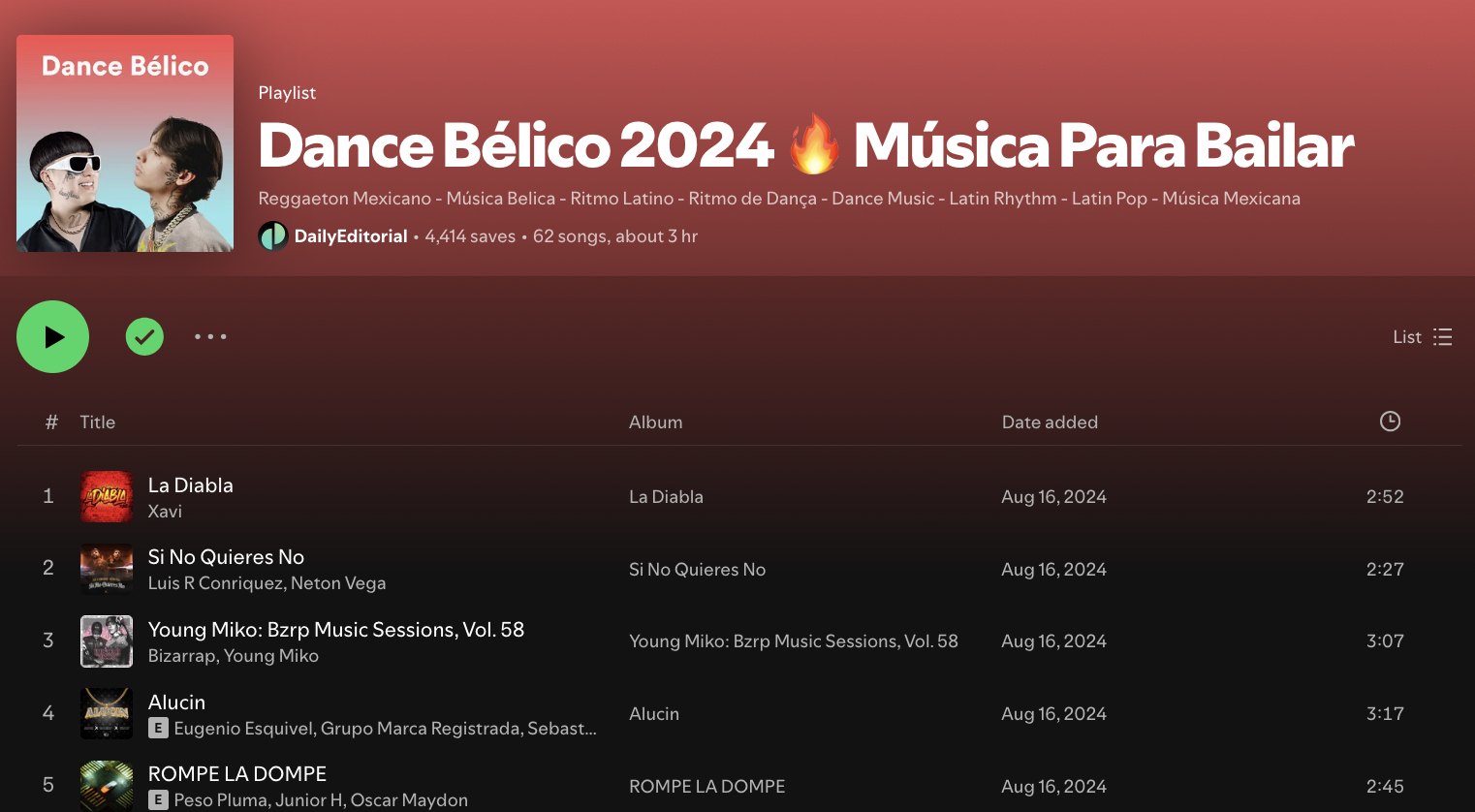
Task: Open artist Bizarrap
Action: [x=182, y=655]
